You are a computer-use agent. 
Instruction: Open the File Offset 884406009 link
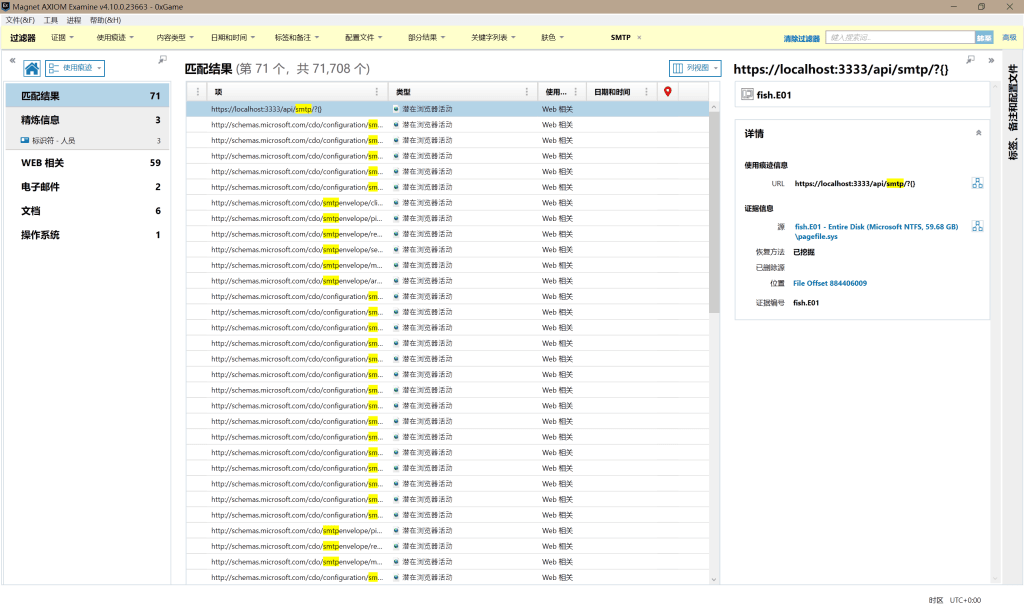(x=829, y=283)
